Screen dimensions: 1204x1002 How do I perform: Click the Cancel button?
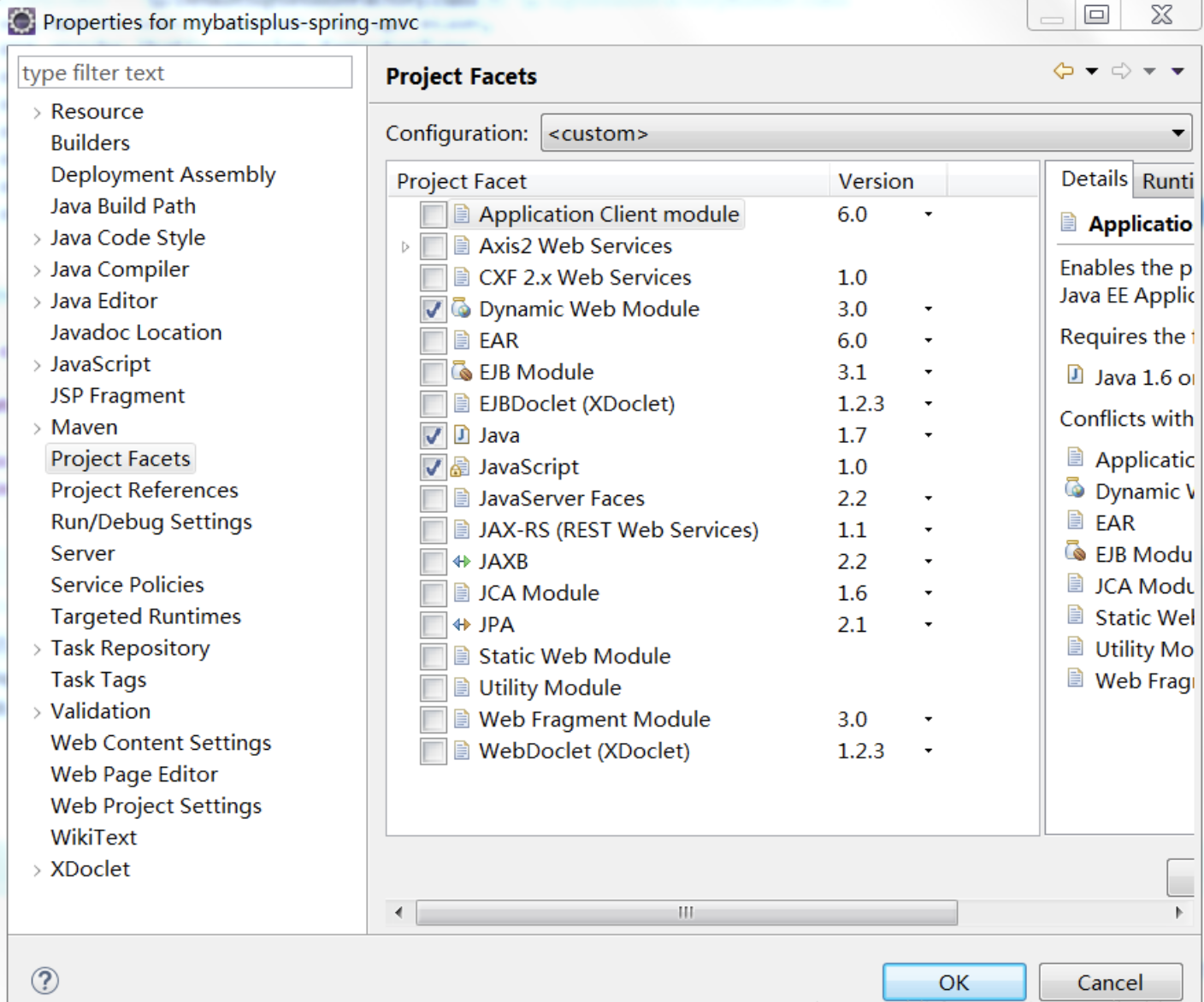pos(1110,982)
